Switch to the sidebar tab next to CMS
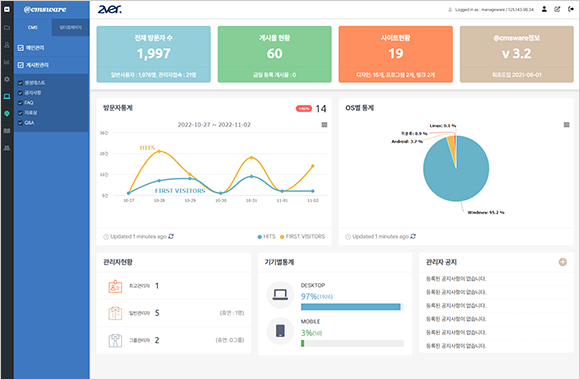The image size is (580, 380). [70, 27]
